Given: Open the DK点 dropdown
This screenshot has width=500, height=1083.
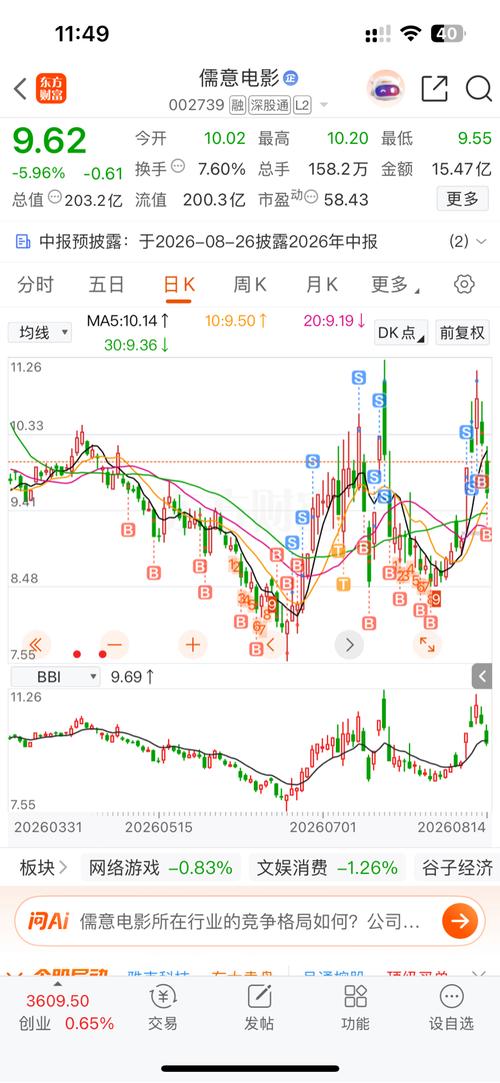Looking at the screenshot, I should [401, 332].
